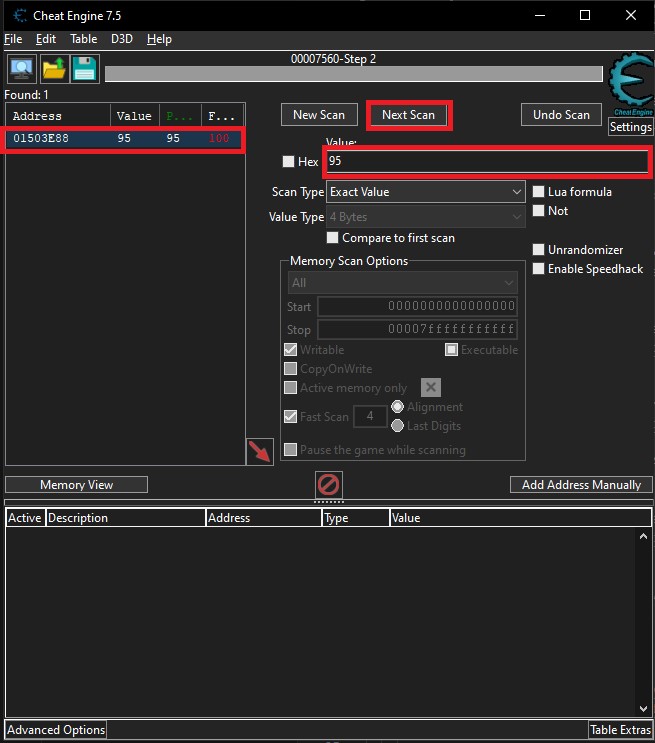Screen dimensions: 655x743
Task: Toggle Compare to first scan checkbox
Action: [333, 238]
